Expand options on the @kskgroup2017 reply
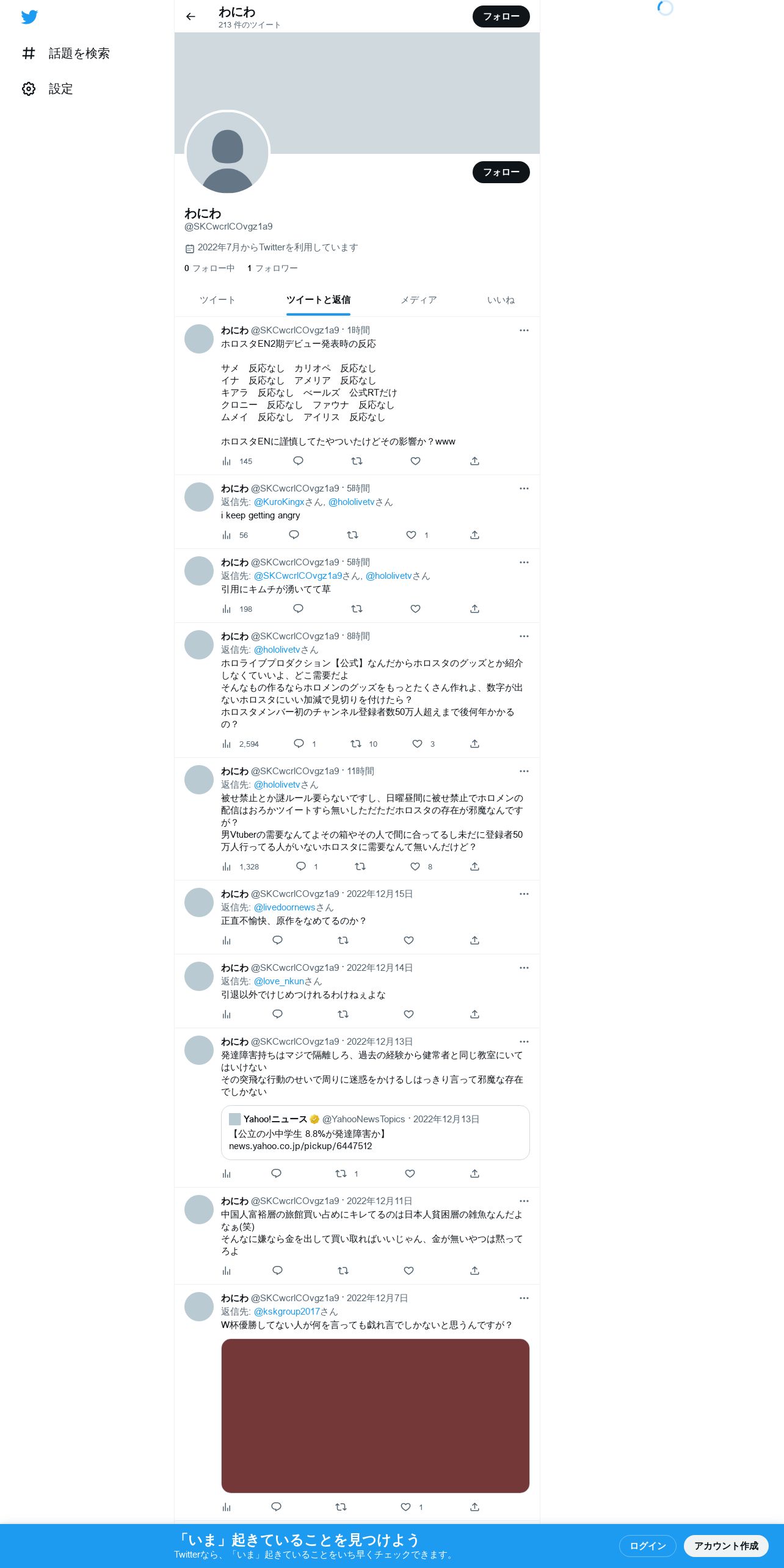Image resolution: width=784 pixels, height=1568 pixels. pos(524,1298)
